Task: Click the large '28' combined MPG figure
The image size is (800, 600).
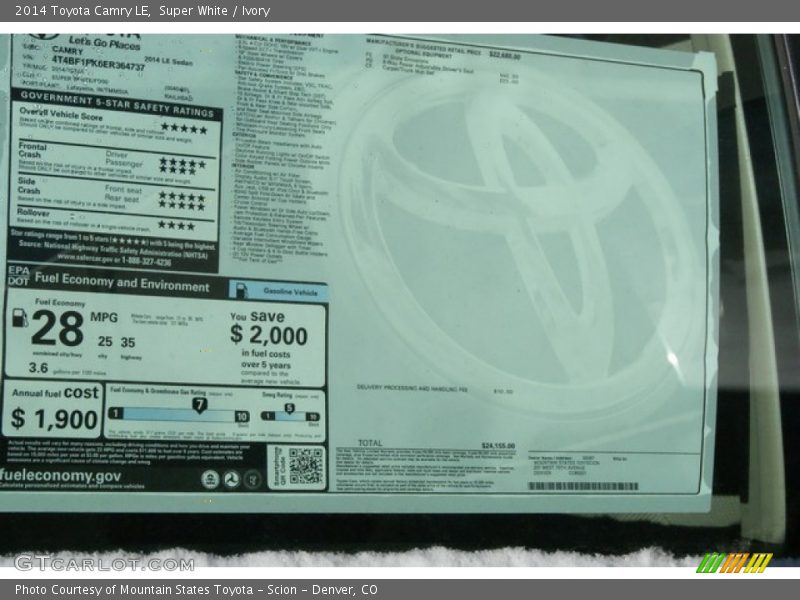Action: [57, 329]
